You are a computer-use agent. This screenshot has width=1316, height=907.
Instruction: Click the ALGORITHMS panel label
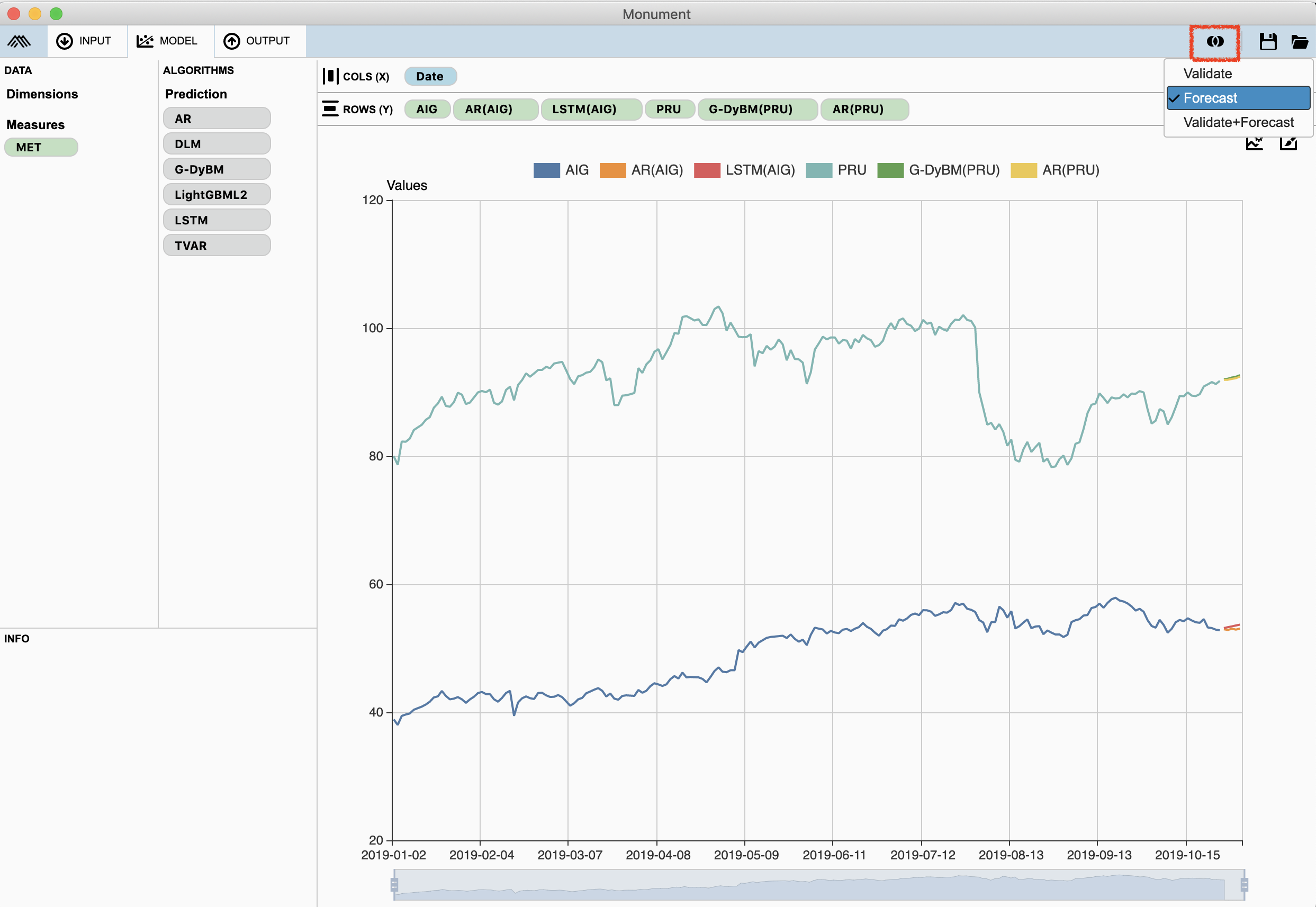coord(198,70)
